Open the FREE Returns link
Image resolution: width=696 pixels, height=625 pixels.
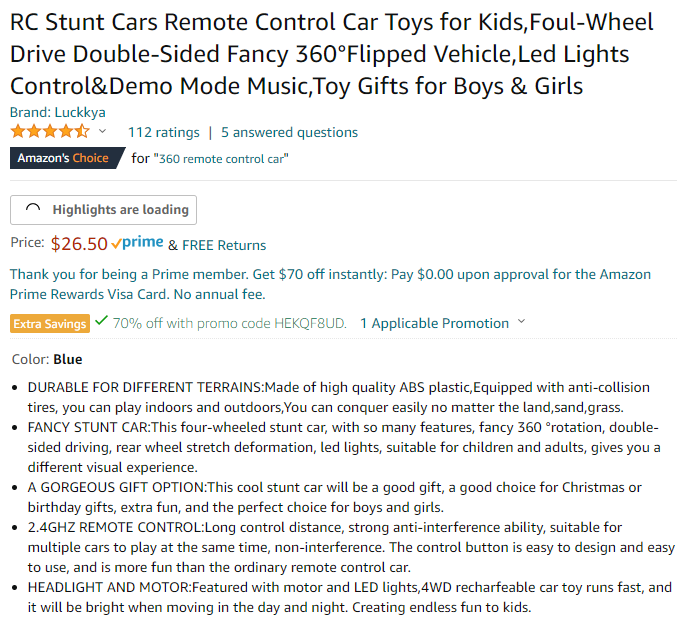coord(224,245)
